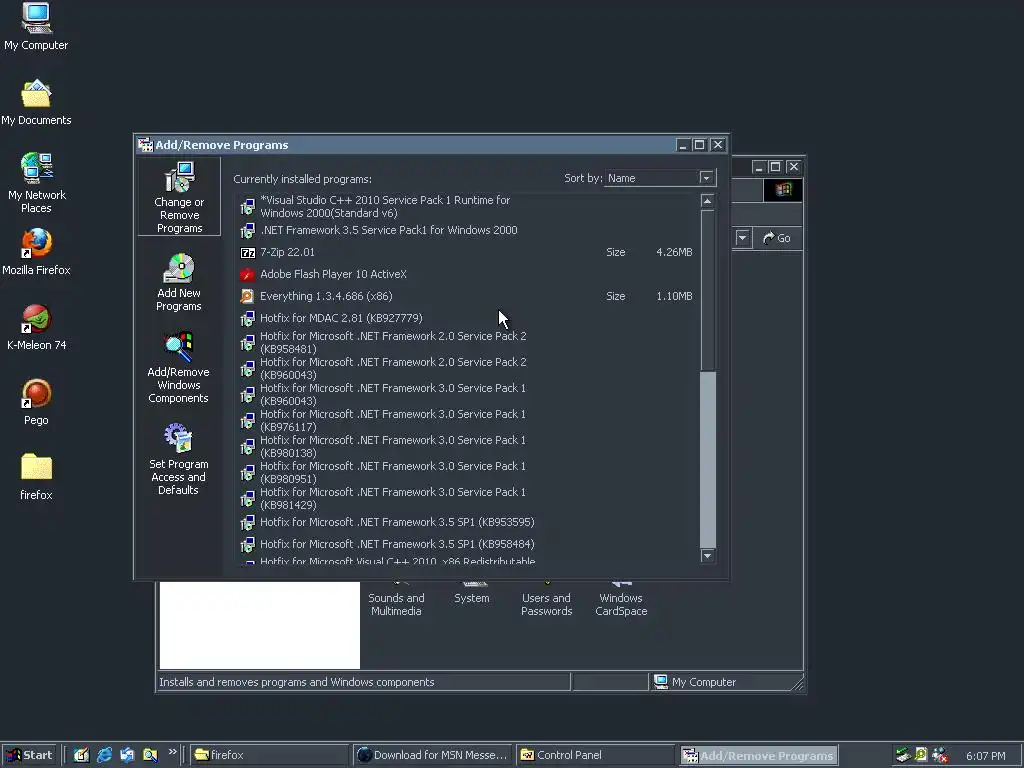The height and width of the screenshot is (768, 1024).
Task: Click icon beside hotfix KB958481
Action: click(248, 343)
